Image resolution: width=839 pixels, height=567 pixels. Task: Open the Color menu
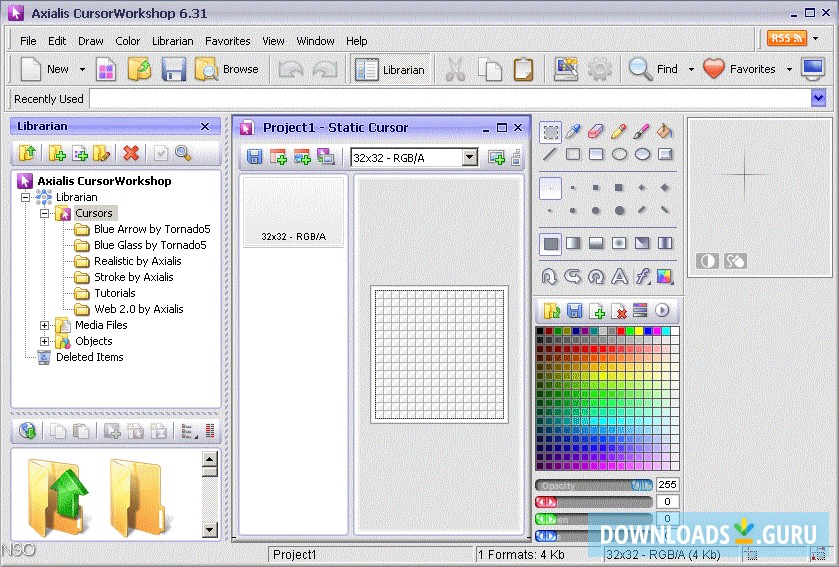(x=127, y=41)
